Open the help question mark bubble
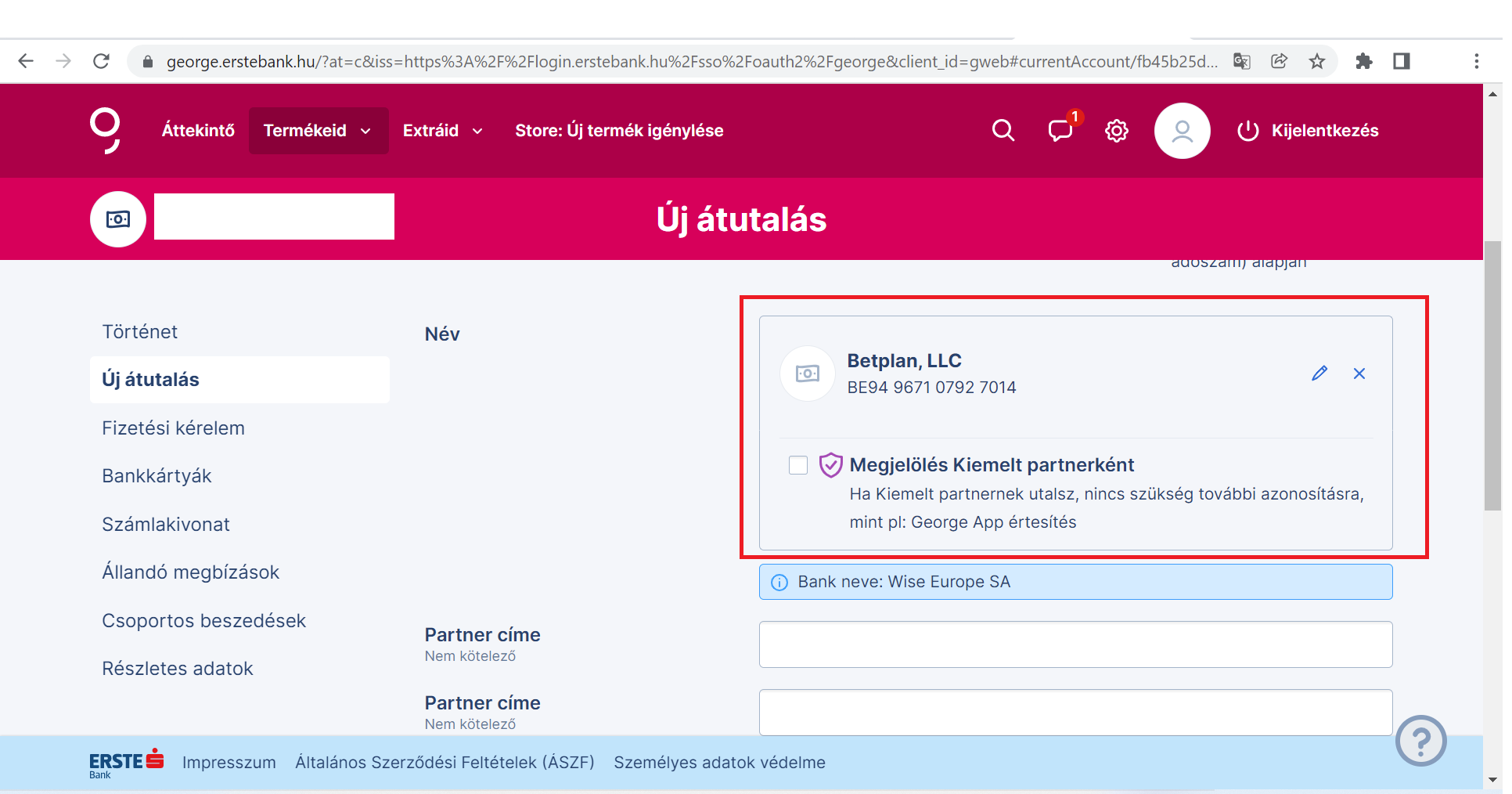The width and height of the screenshot is (1512, 794). [1421, 741]
